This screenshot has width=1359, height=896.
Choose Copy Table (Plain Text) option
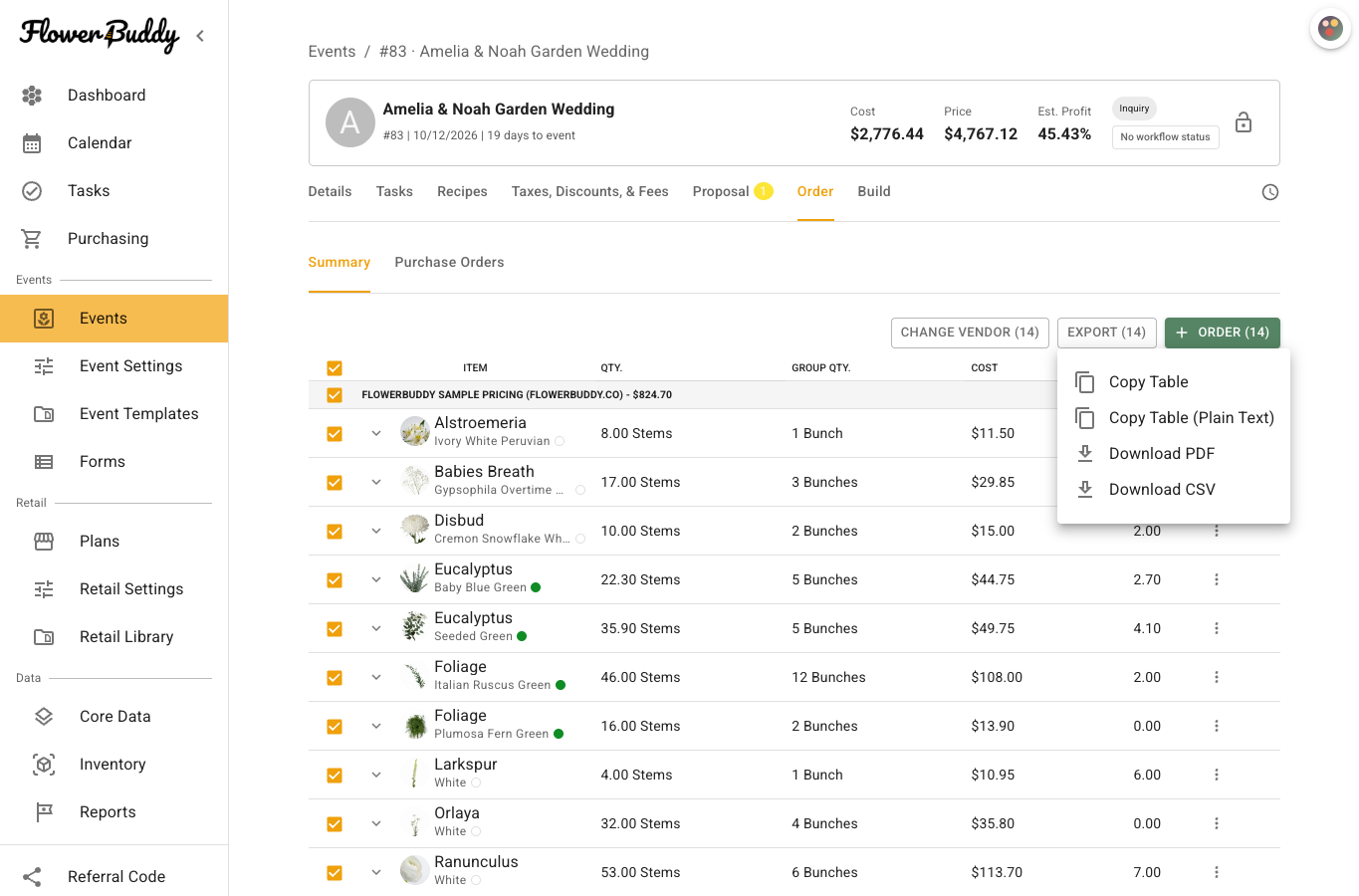pos(1174,418)
